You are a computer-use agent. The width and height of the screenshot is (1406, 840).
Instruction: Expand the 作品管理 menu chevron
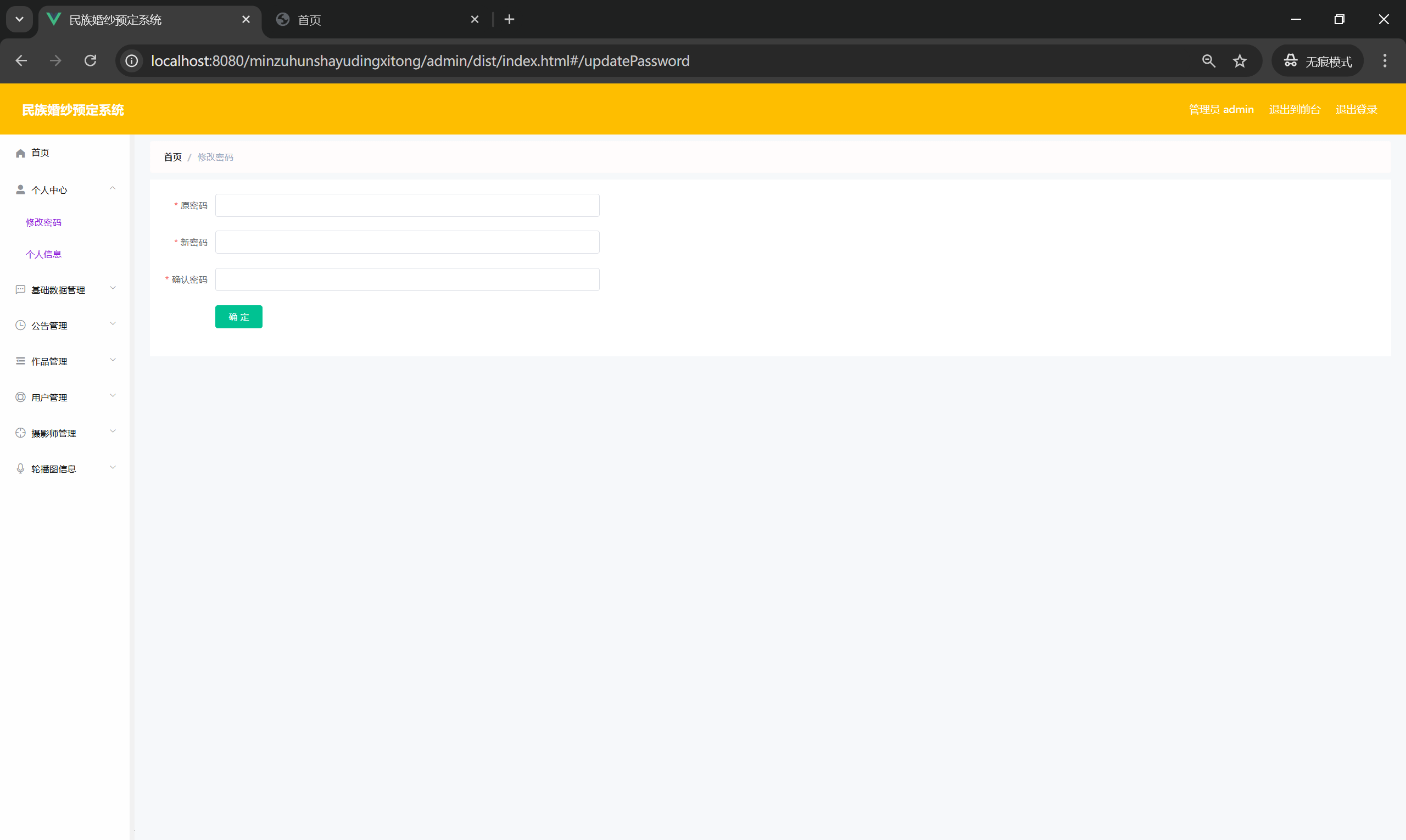coord(113,360)
